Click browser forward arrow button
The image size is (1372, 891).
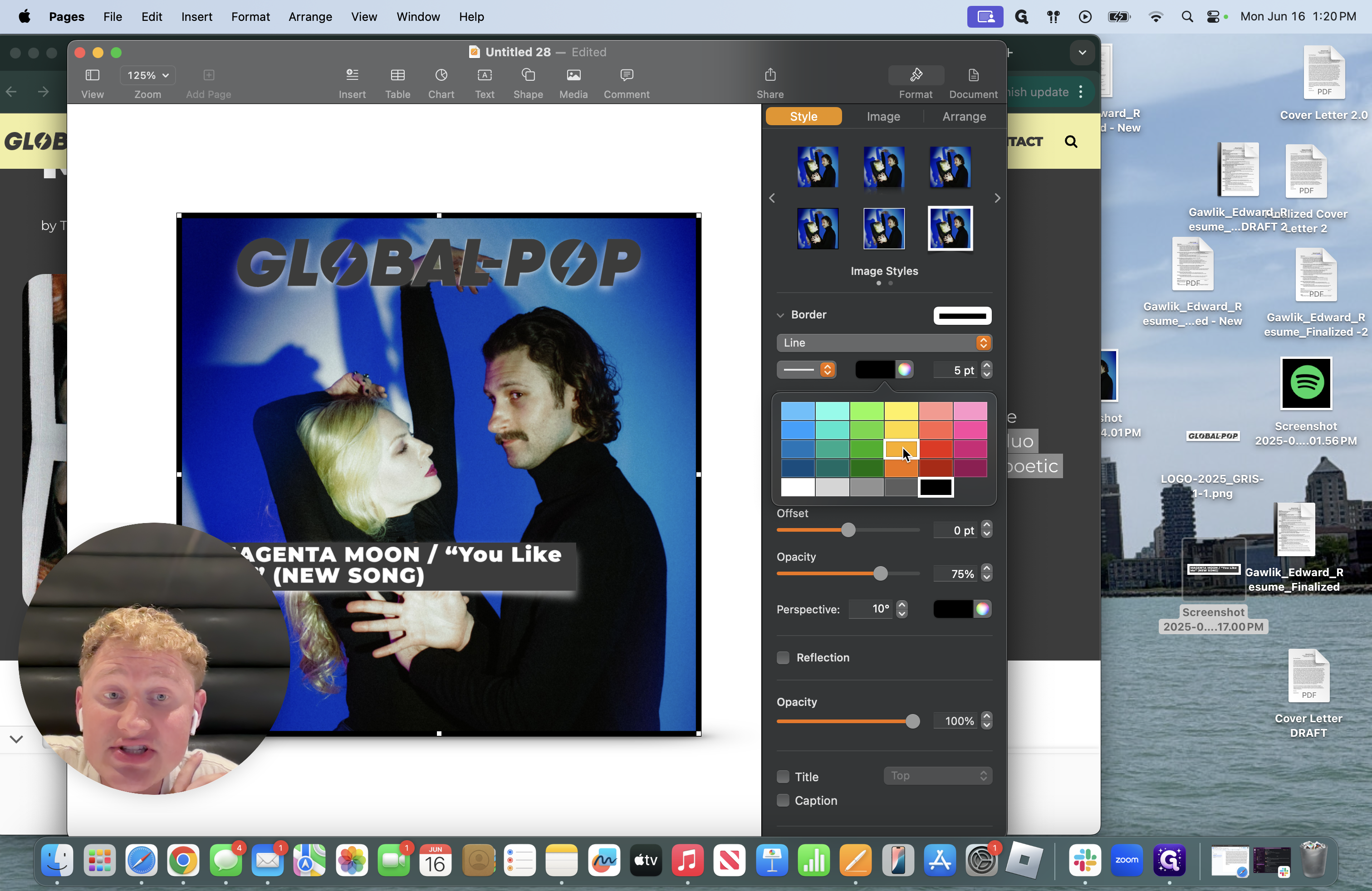(43, 92)
